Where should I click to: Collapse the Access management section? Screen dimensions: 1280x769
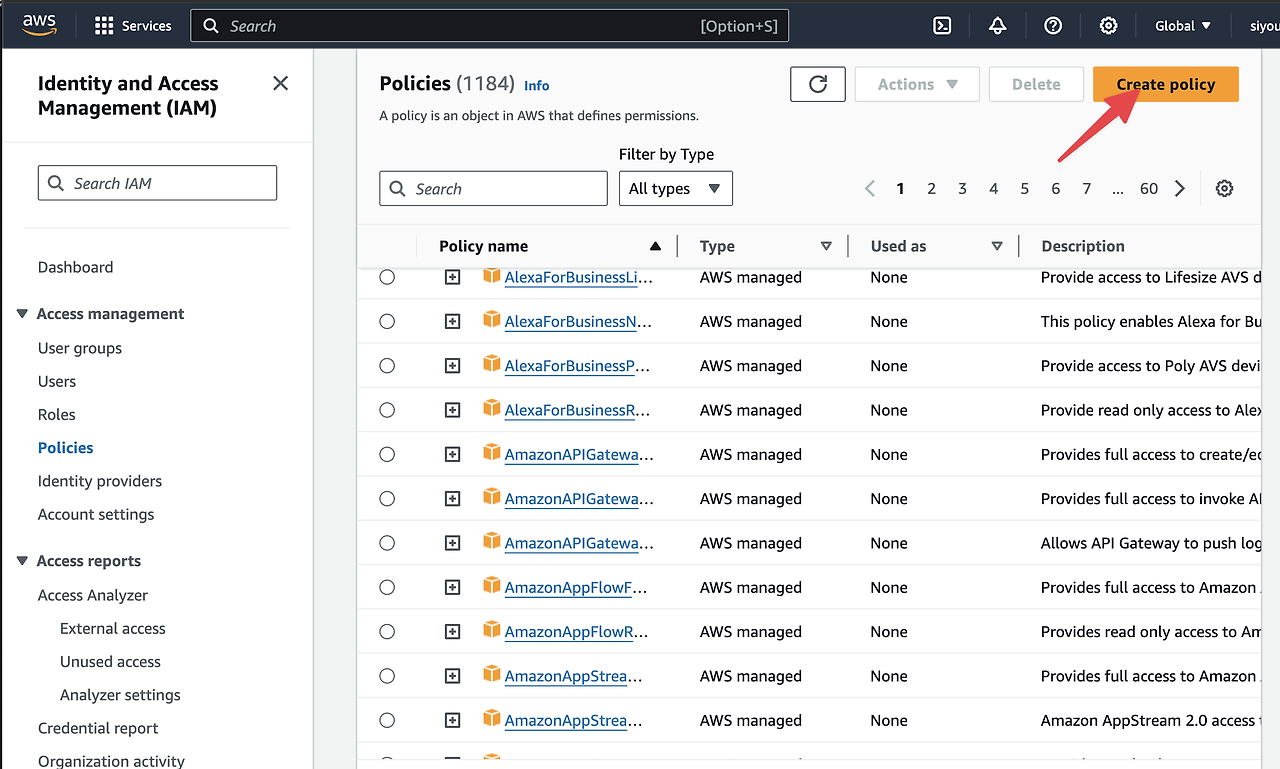tap(22, 314)
